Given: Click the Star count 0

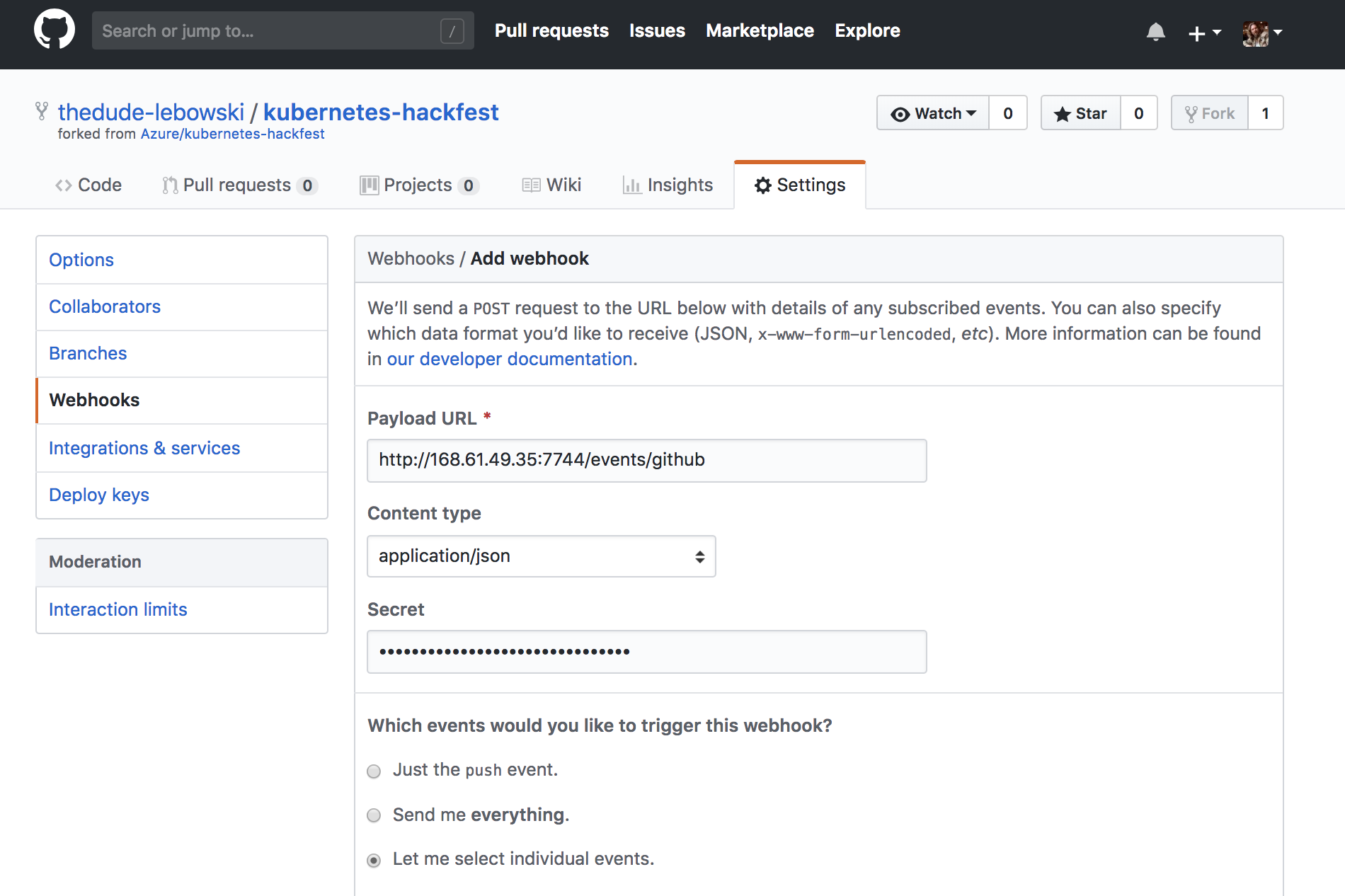Looking at the screenshot, I should coord(1138,113).
